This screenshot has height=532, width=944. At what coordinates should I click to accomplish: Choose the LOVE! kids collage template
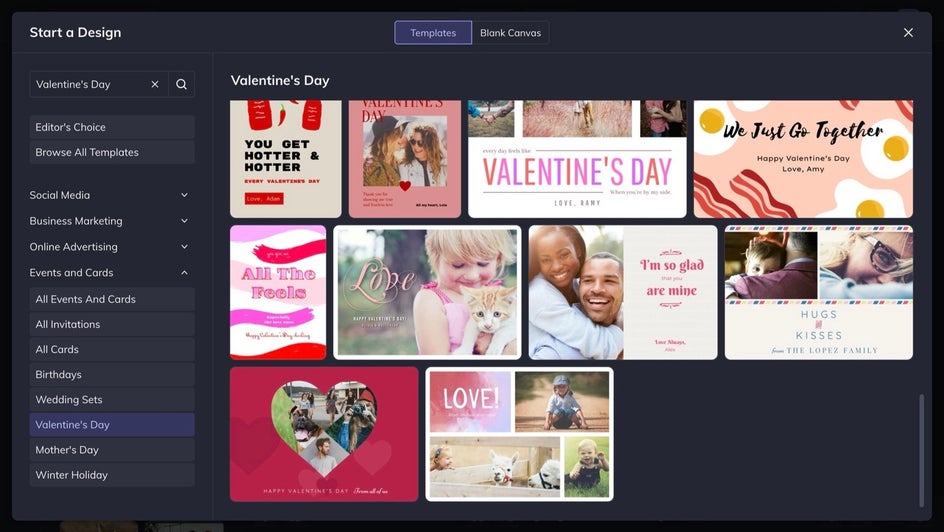pyautogui.click(x=520, y=434)
